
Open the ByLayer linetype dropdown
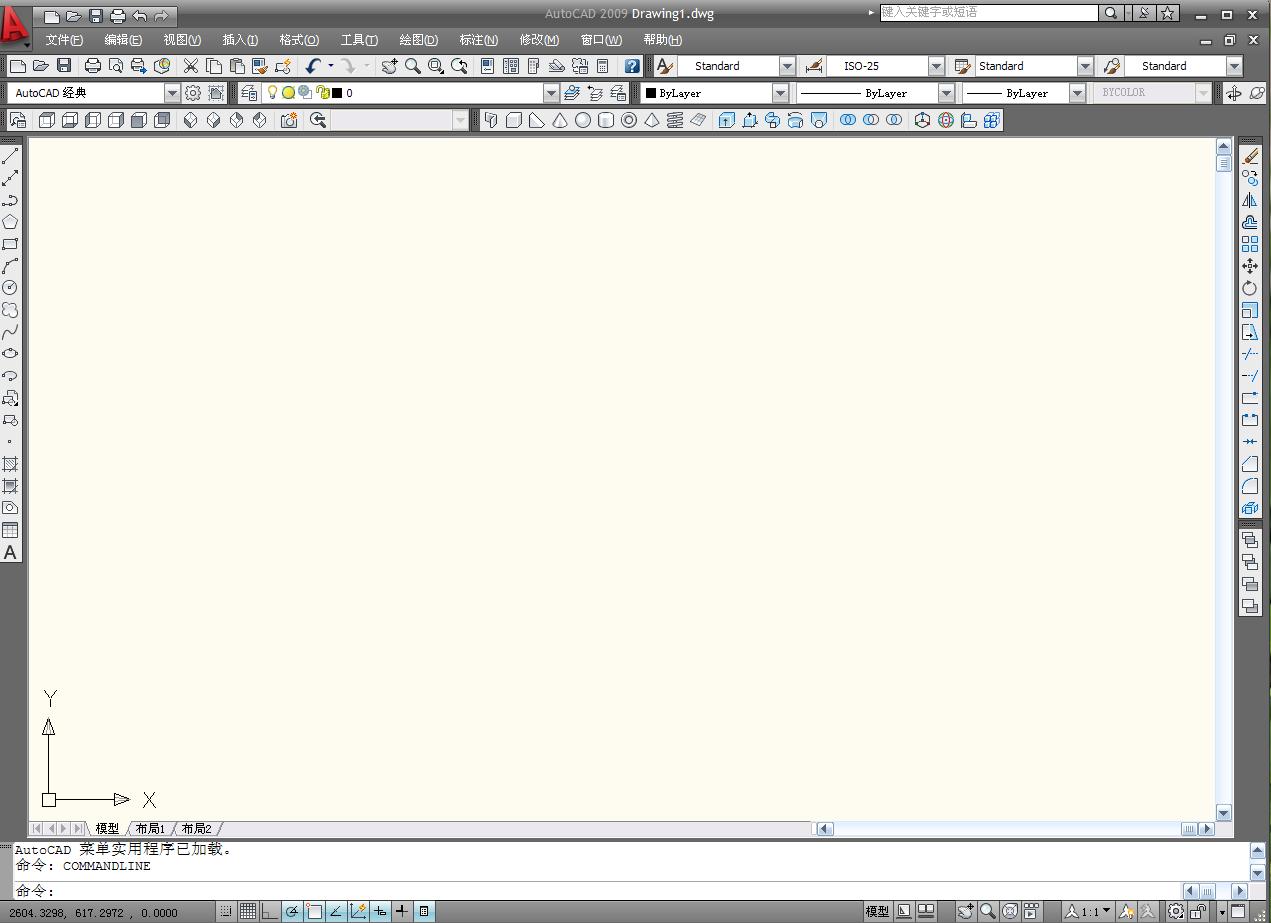[946, 93]
